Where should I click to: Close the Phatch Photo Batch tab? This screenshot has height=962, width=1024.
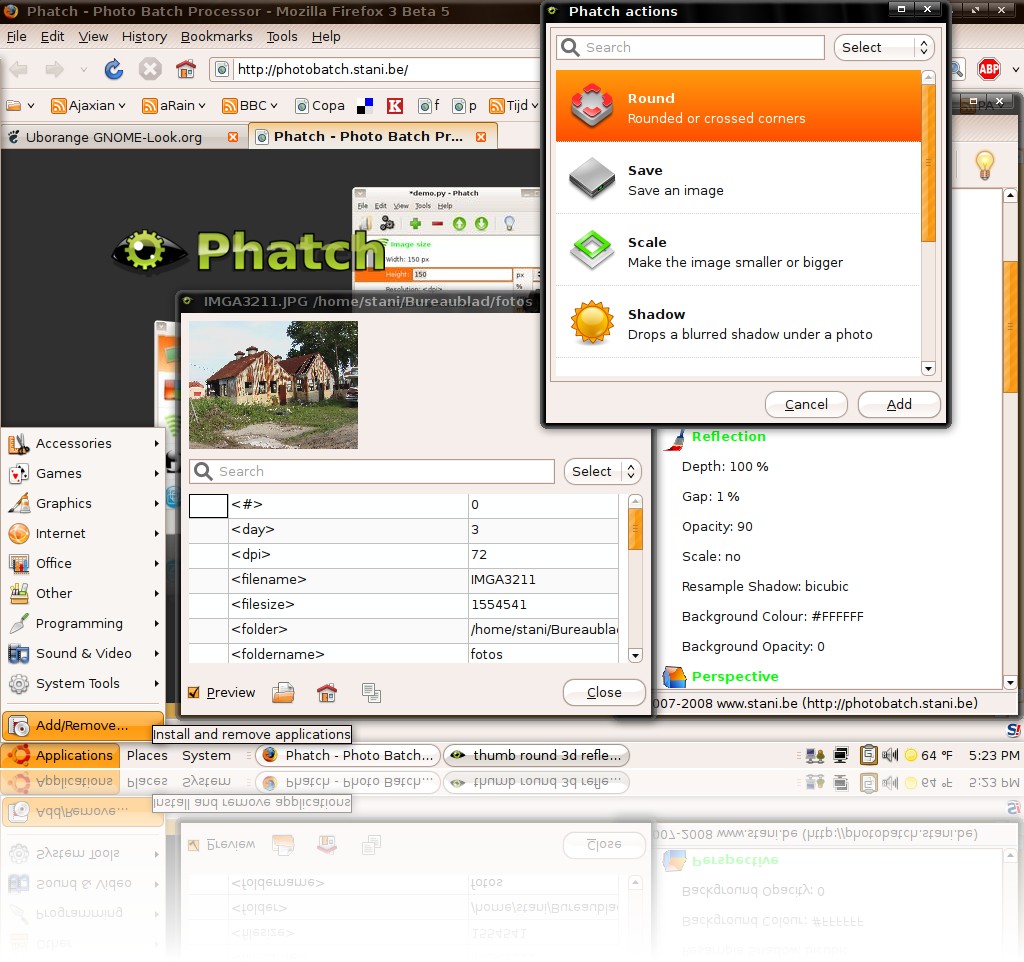[x=481, y=136]
